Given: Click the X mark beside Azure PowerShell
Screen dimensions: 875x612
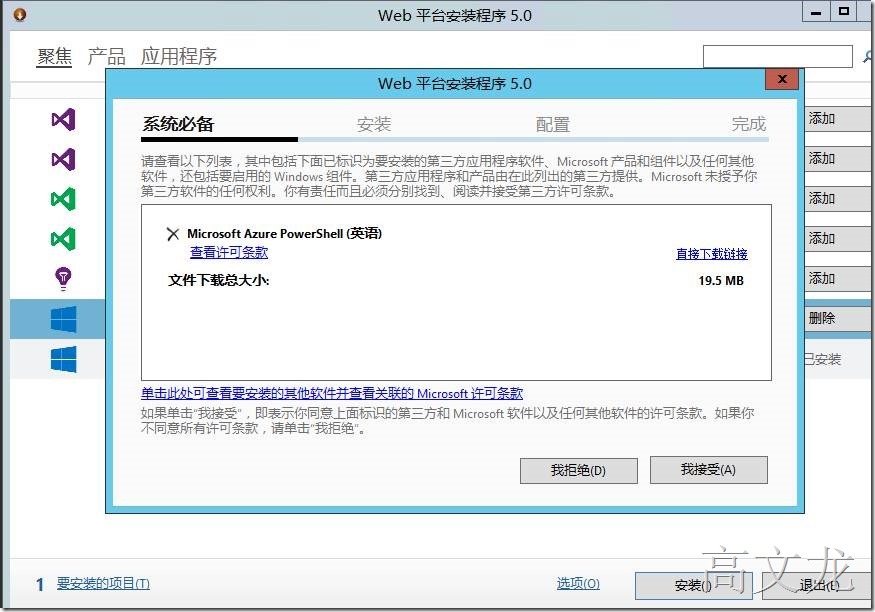Looking at the screenshot, I should (x=173, y=234).
